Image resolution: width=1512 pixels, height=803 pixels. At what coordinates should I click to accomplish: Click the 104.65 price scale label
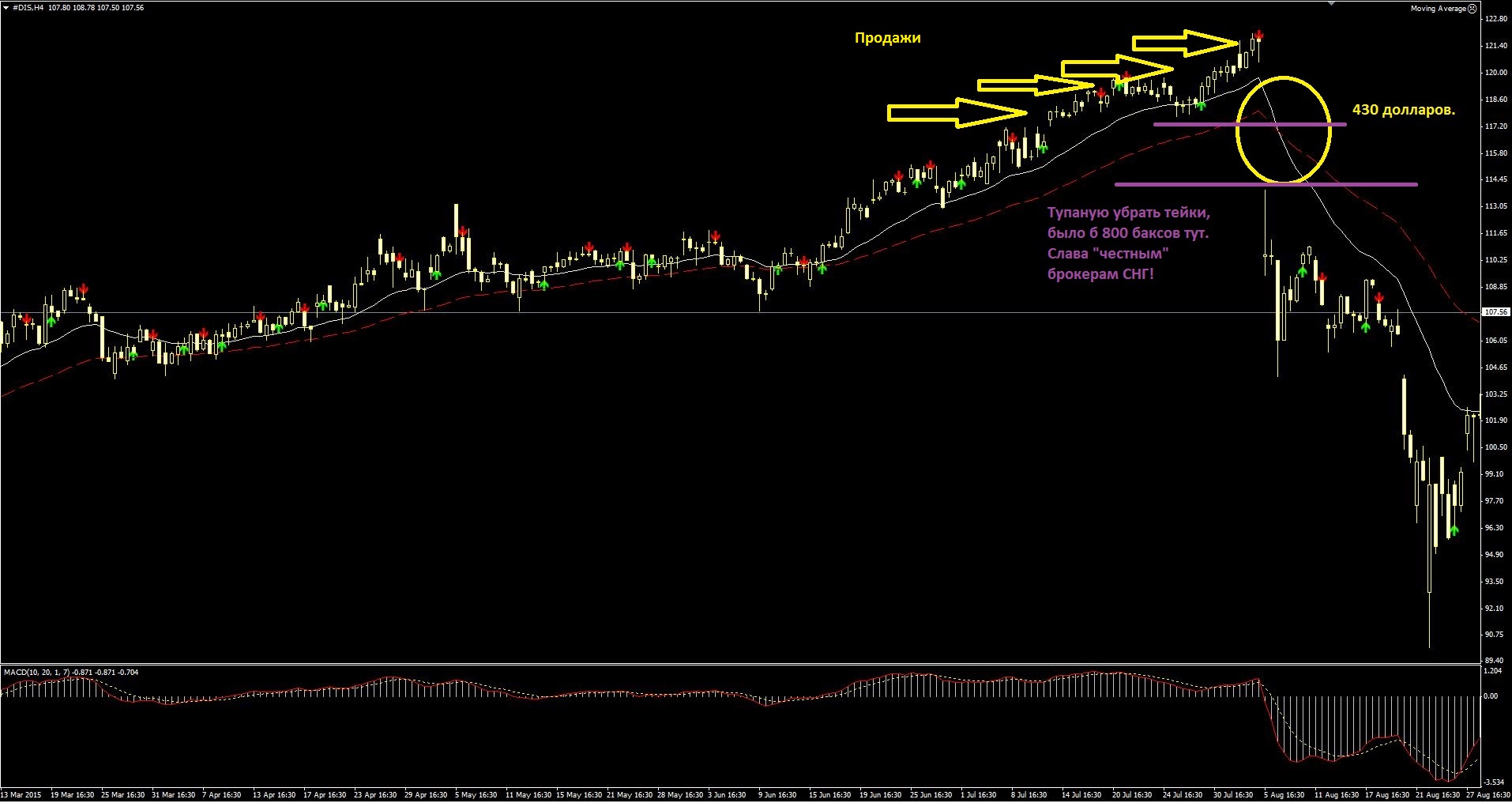1496,368
